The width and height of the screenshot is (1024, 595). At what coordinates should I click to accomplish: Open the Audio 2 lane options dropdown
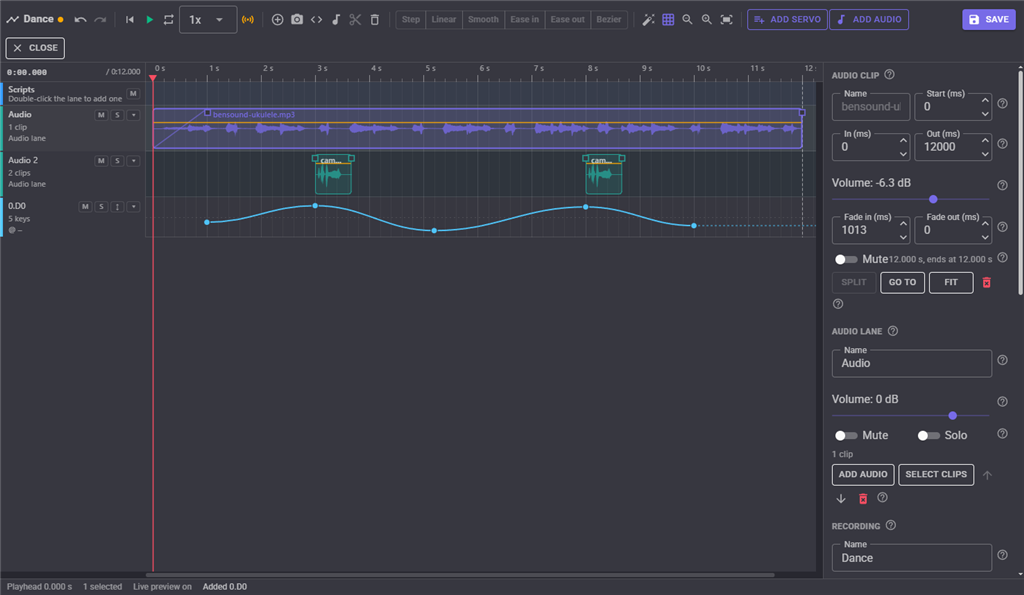[133, 161]
